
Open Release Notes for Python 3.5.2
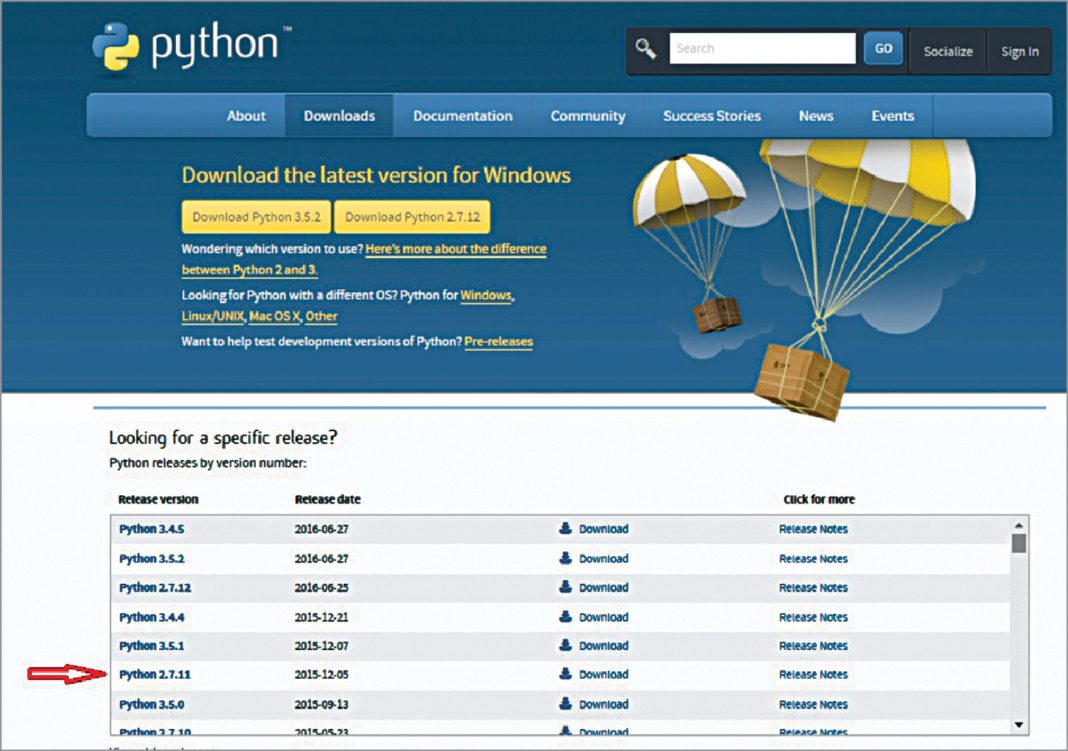(x=813, y=559)
